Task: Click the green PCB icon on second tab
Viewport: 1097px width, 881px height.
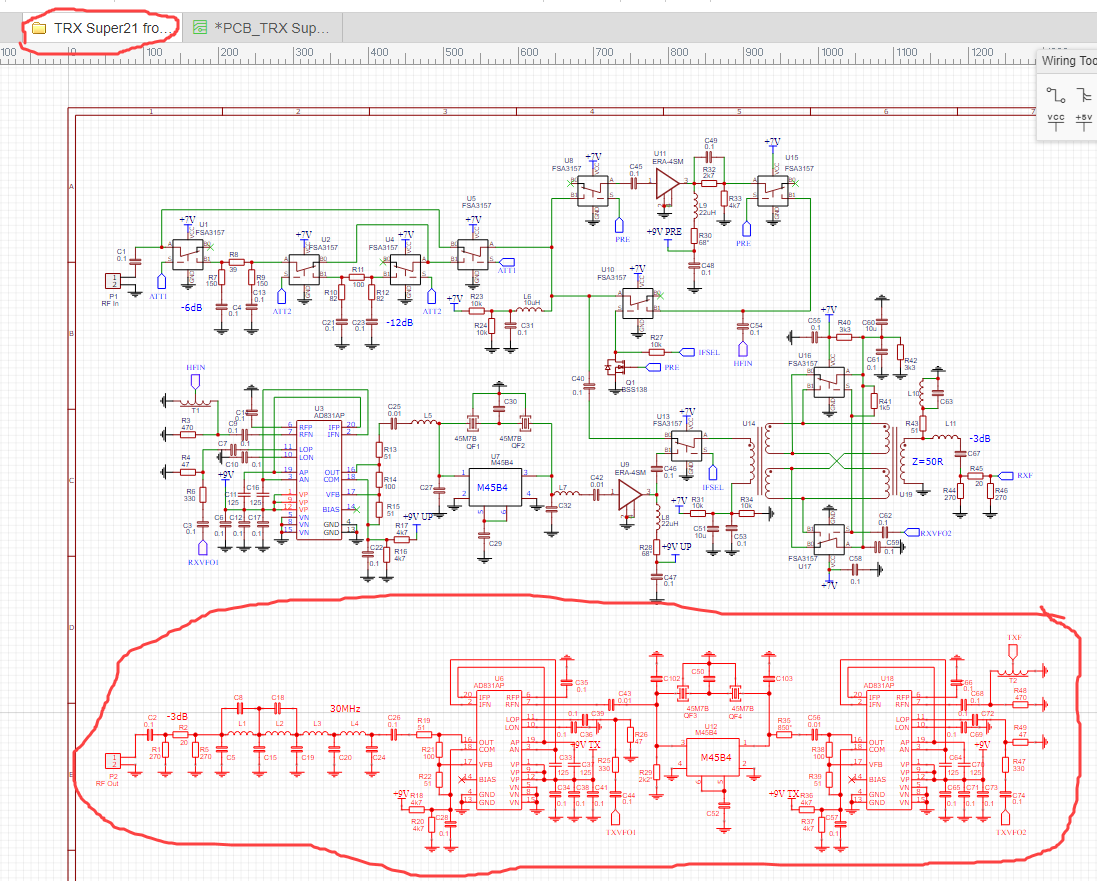Action: 201,28
